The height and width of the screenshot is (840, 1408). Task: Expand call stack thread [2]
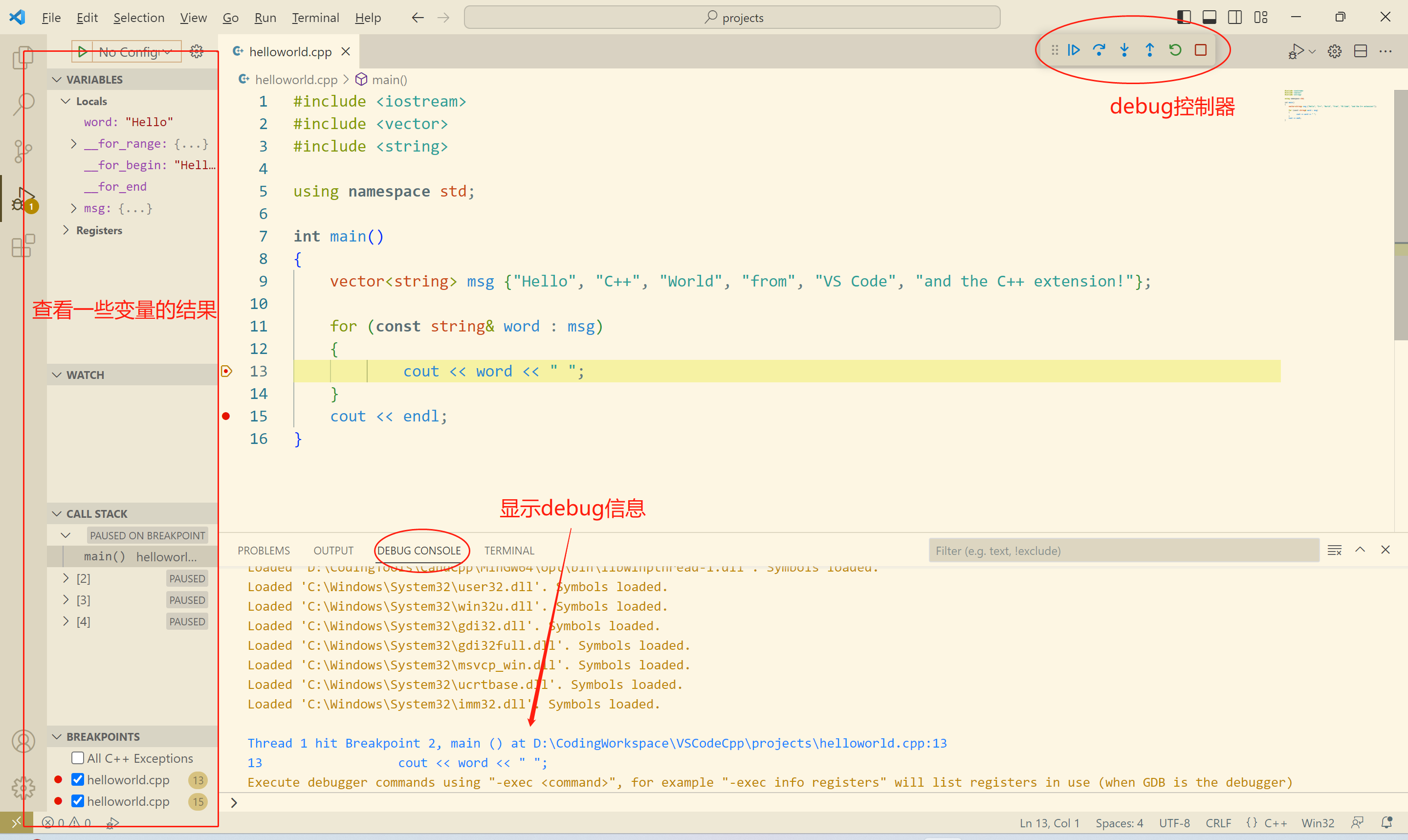pyautogui.click(x=66, y=578)
